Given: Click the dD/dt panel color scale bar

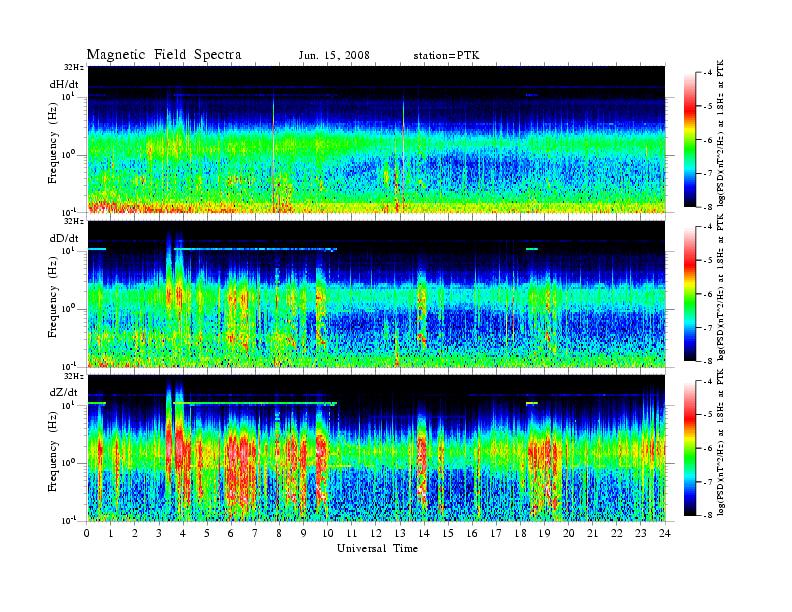Looking at the screenshot, I should pos(689,294).
